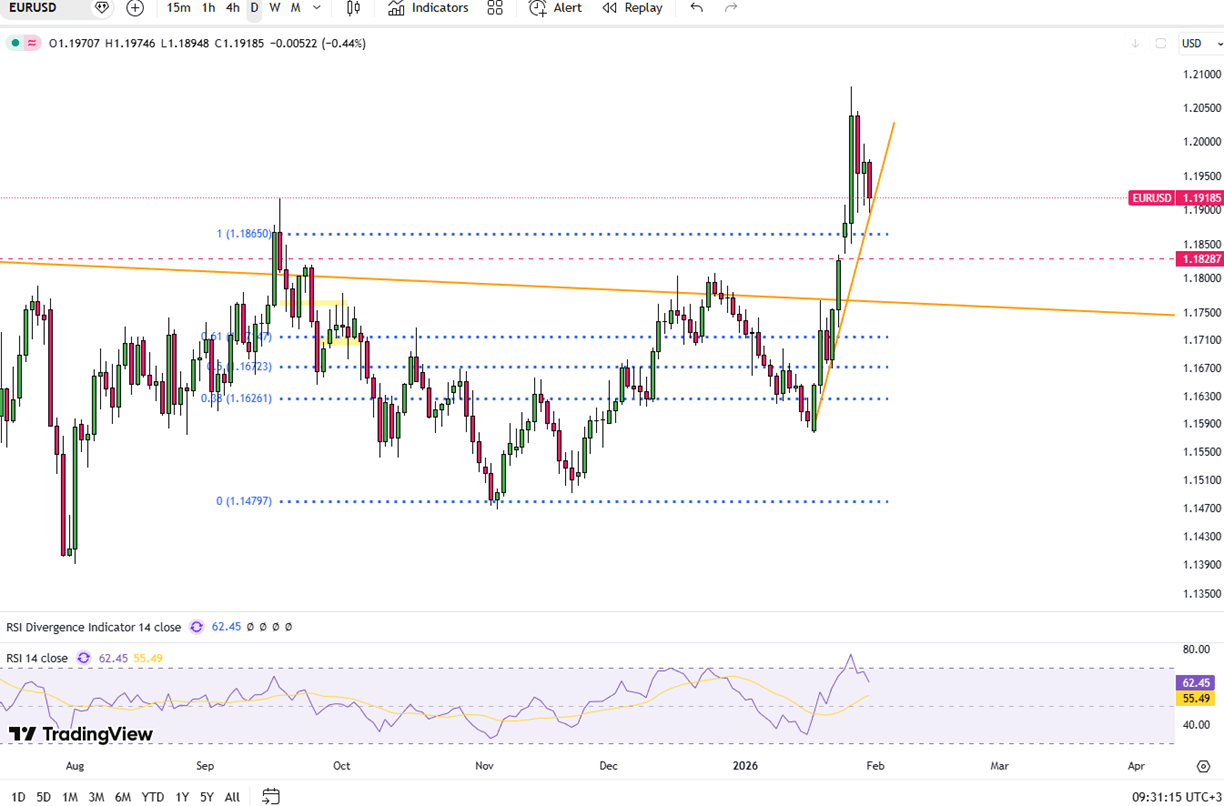Click the redo arrow in toolbar
The height and width of the screenshot is (806, 1224).
731,8
